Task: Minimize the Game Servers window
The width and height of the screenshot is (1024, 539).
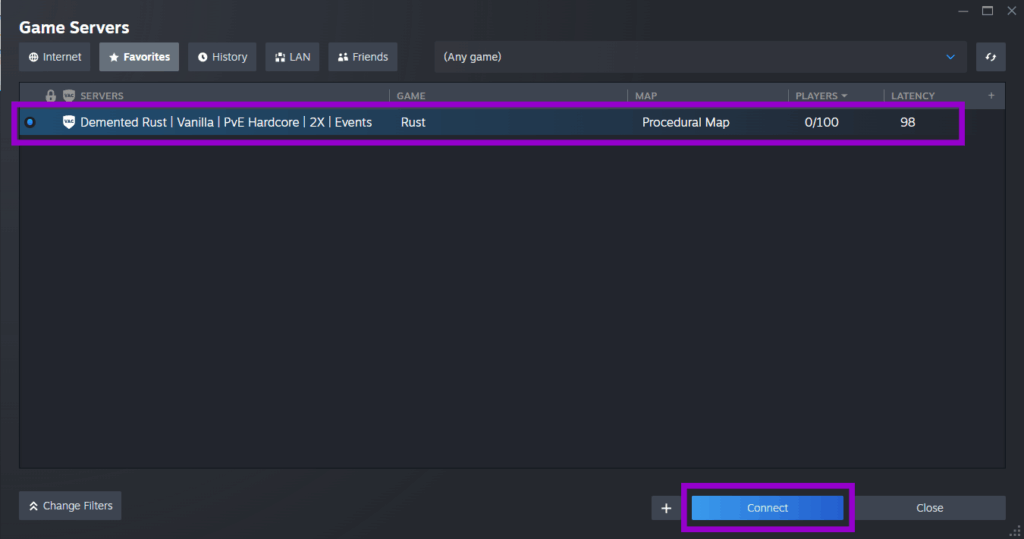Action: 963,11
